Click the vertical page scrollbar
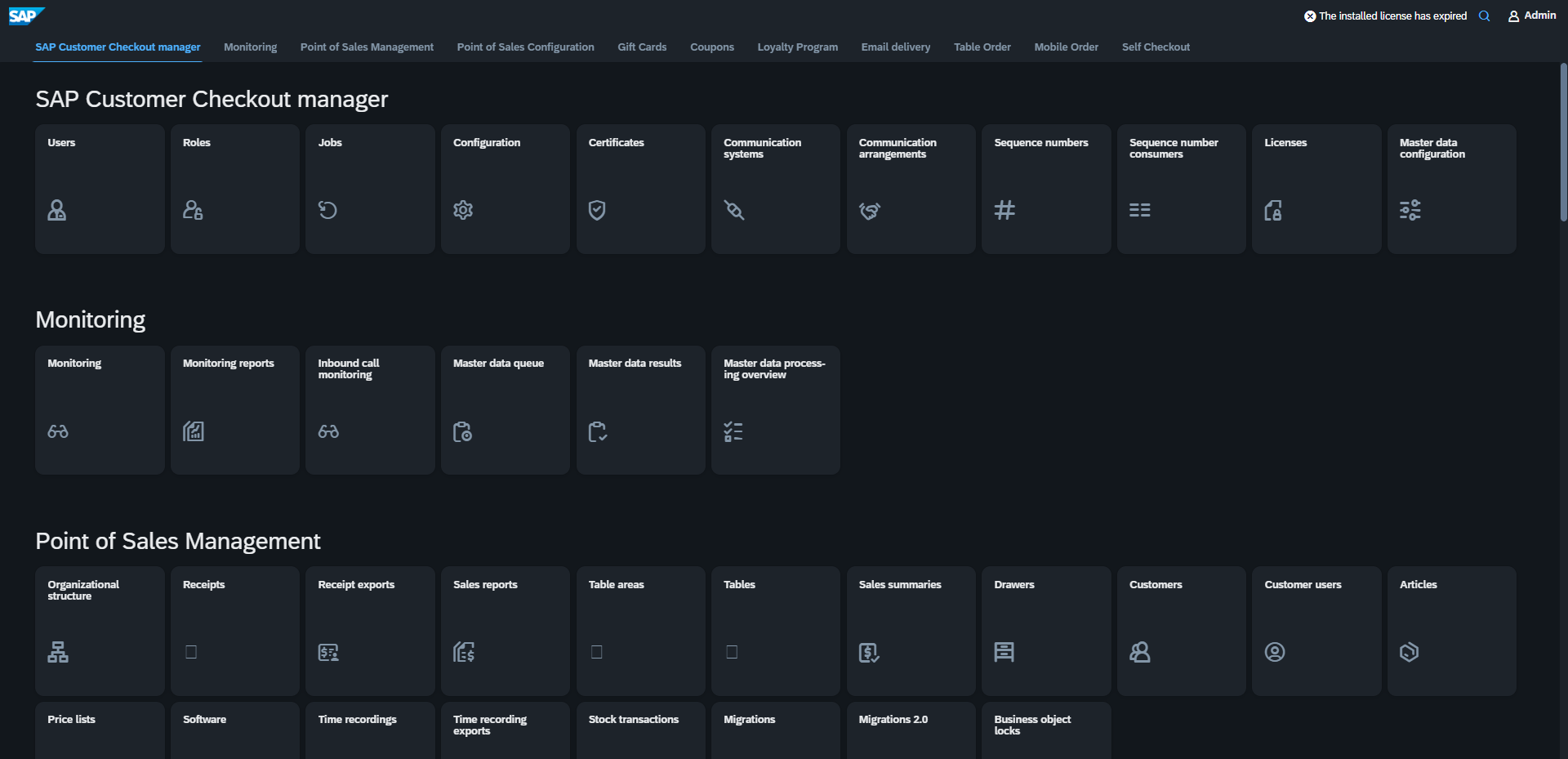This screenshot has height=759, width=1568. (x=1563, y=143)
